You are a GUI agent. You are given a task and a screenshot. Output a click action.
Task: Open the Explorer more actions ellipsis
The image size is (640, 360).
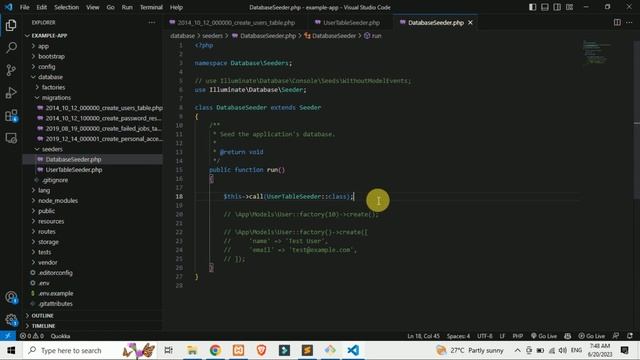(152, 22)
